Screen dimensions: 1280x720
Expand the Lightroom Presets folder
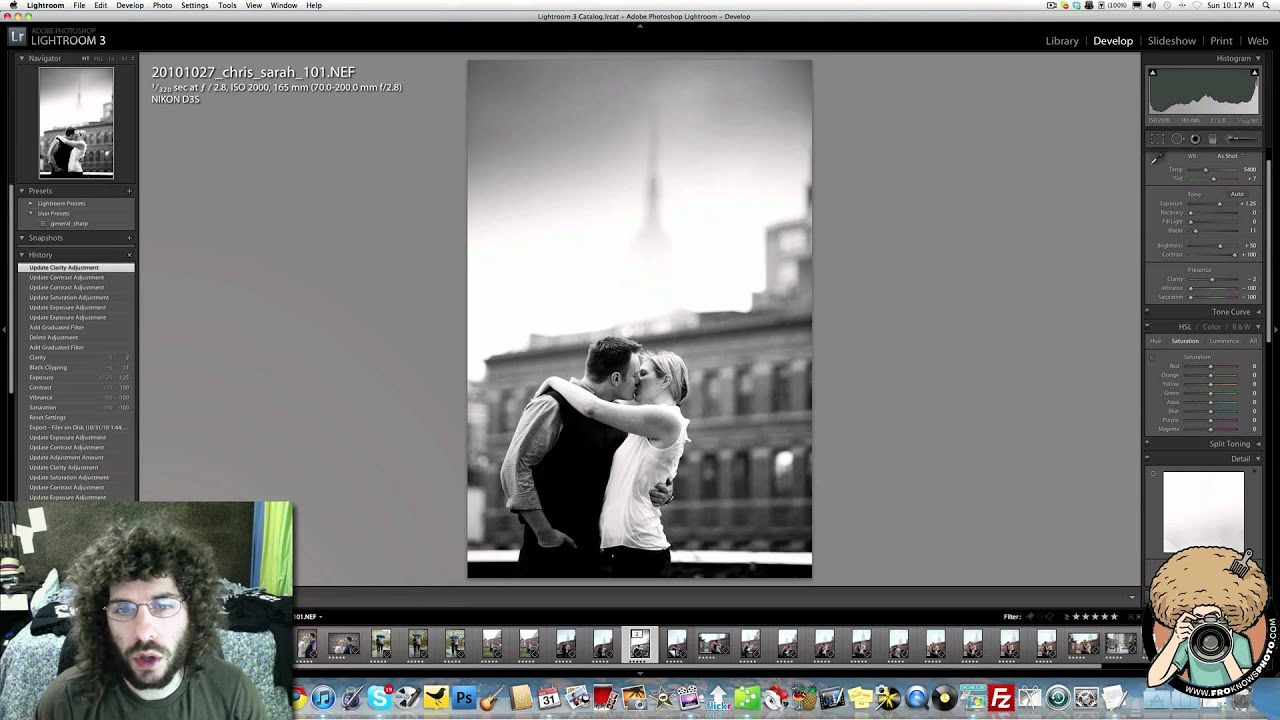click(30, 203)
